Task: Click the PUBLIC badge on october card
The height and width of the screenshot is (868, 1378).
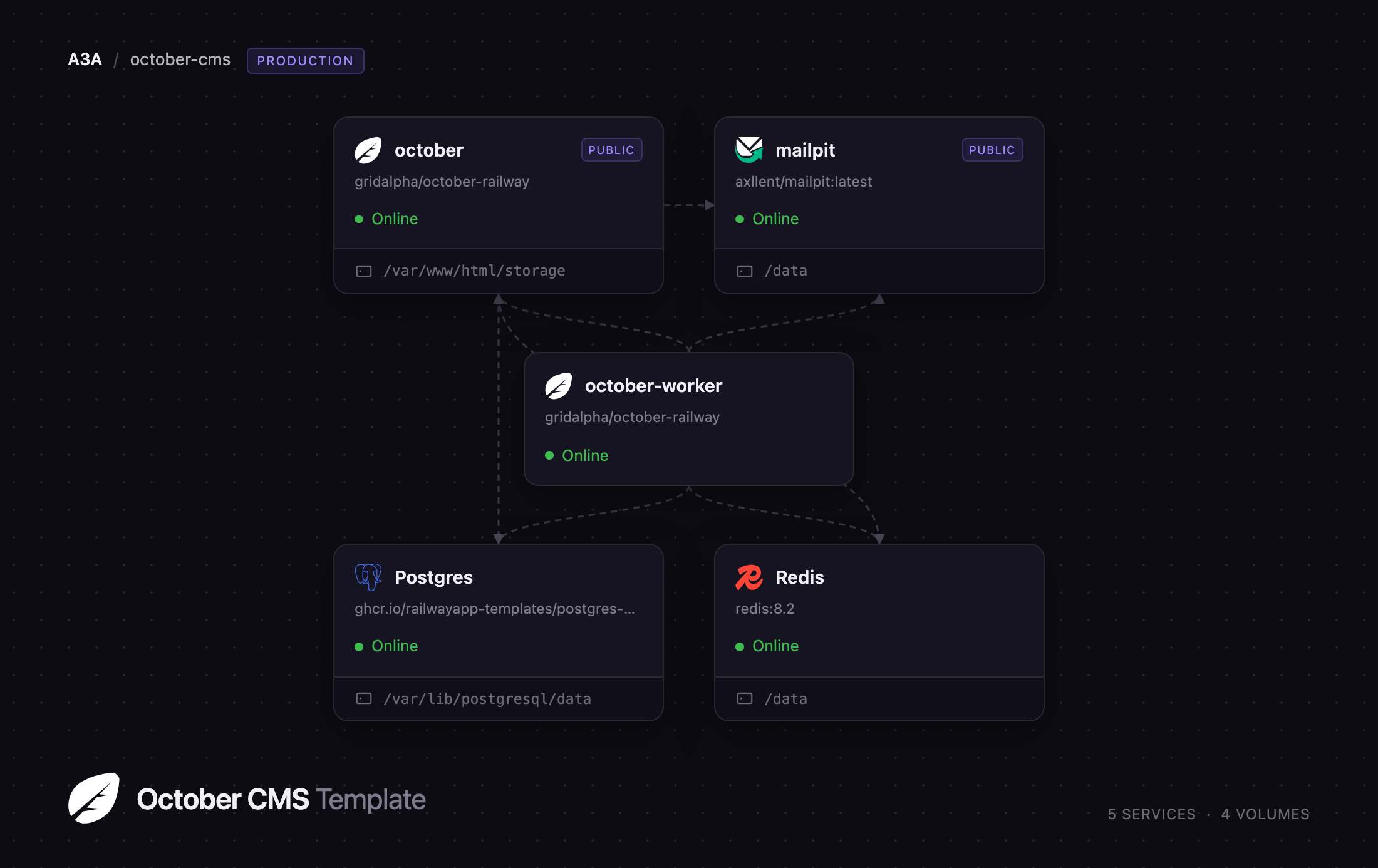Action: (612, 150)
